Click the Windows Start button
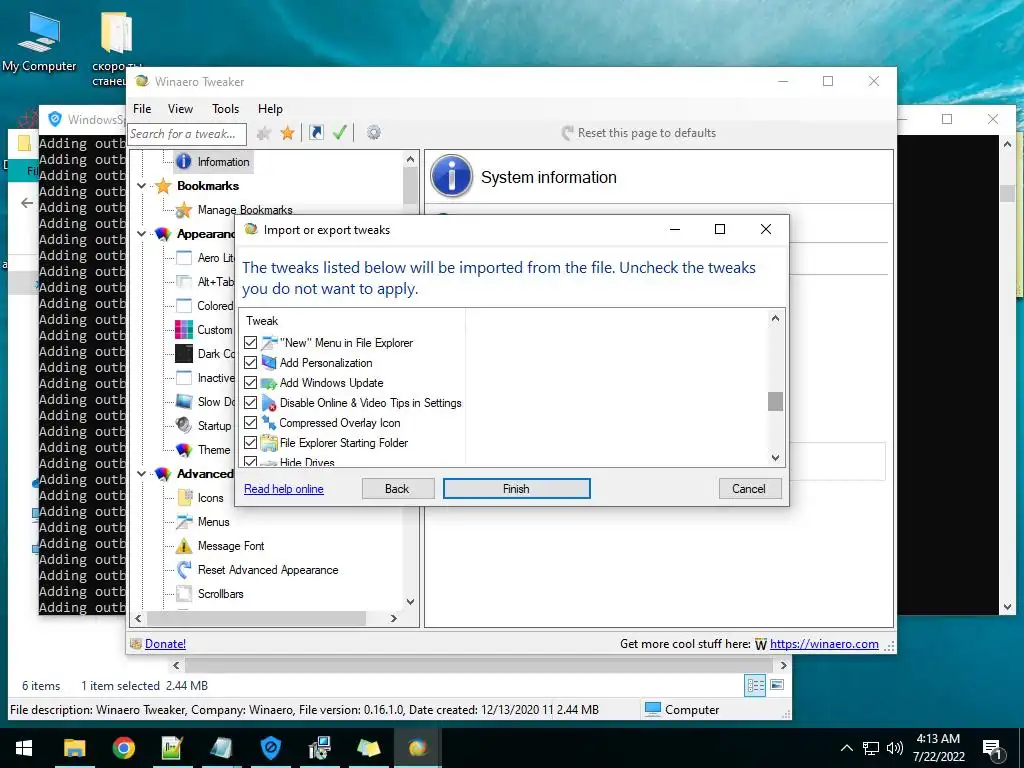This screenshot has width=1024, height=768. (x=24, y=748)
